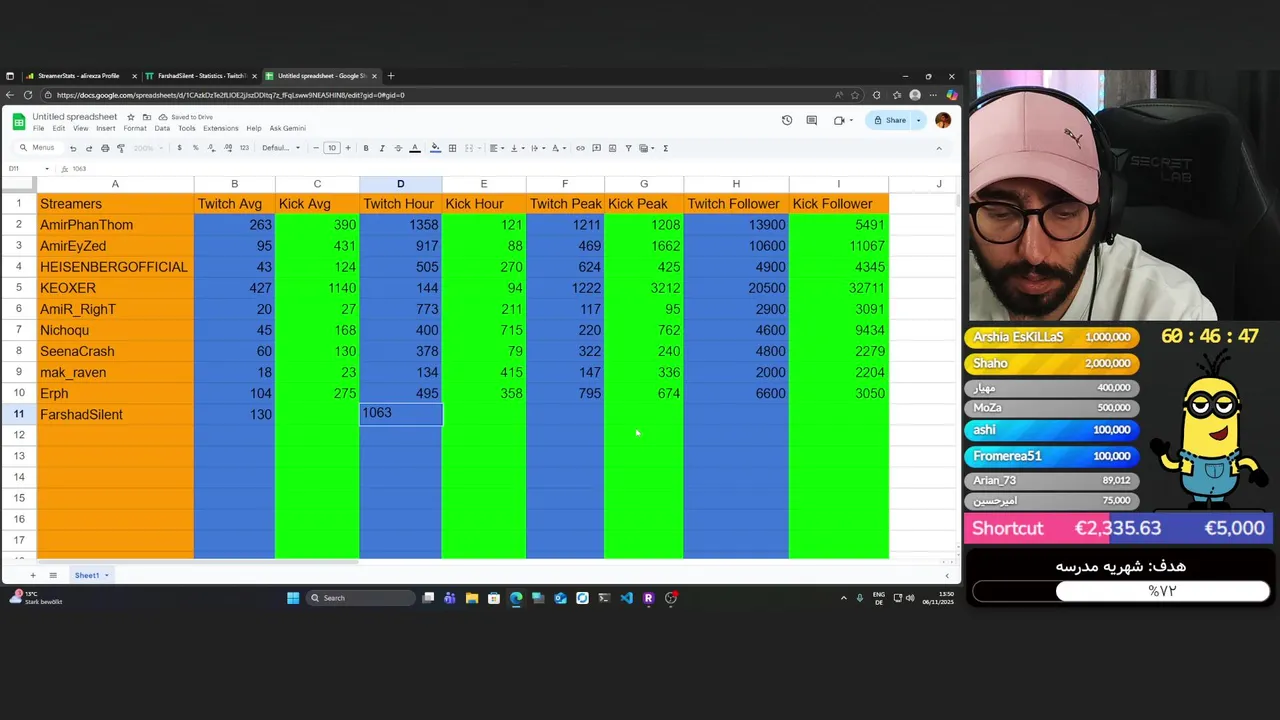Click the Share button
This screenshot has width=1280, height=720.
(x=890, y=120)
